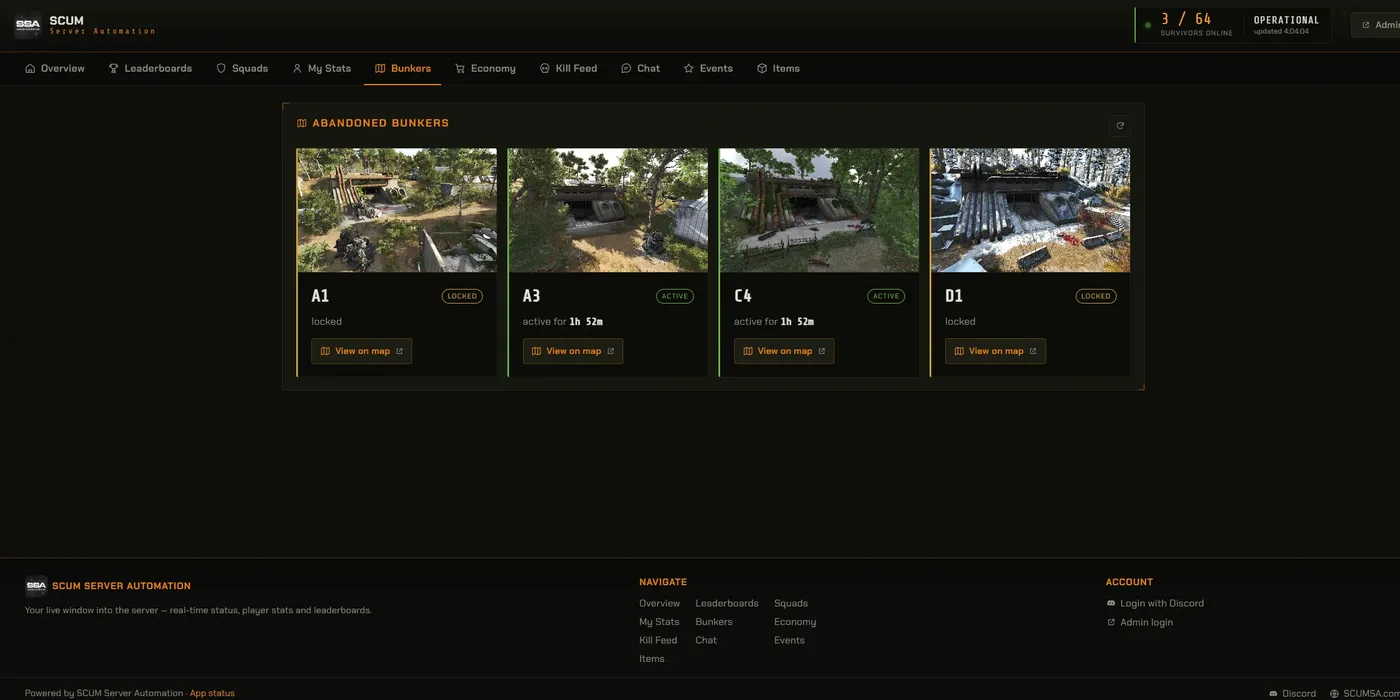Click the snowy D1 bunker thumbnail
Viewport: 1400px width, 700px height.
(1030, 210)
